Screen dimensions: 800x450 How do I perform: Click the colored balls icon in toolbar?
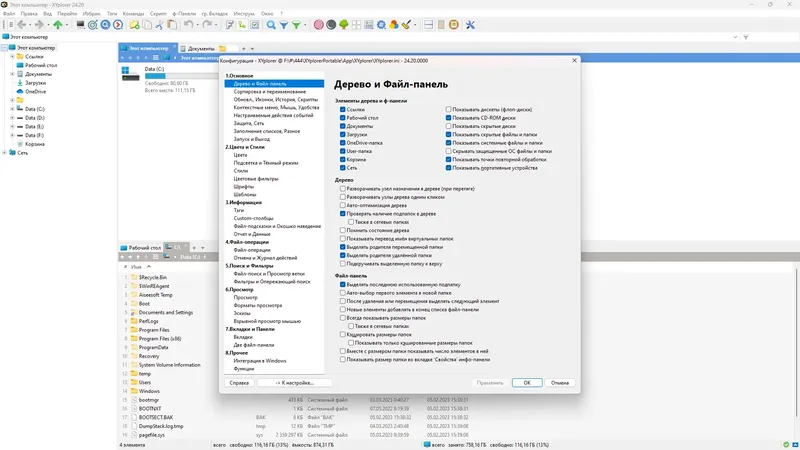click(394, 24)
